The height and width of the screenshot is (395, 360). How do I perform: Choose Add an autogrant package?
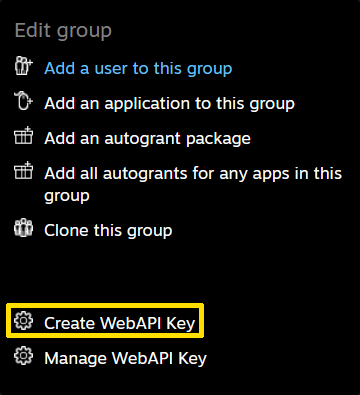coord(147,138)
